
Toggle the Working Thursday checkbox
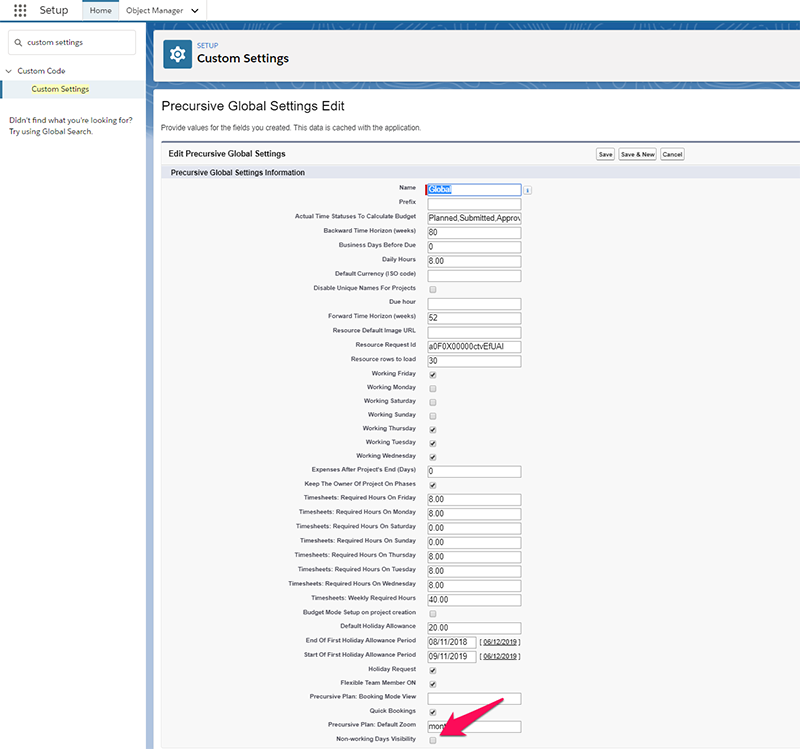tap(433, 430)
